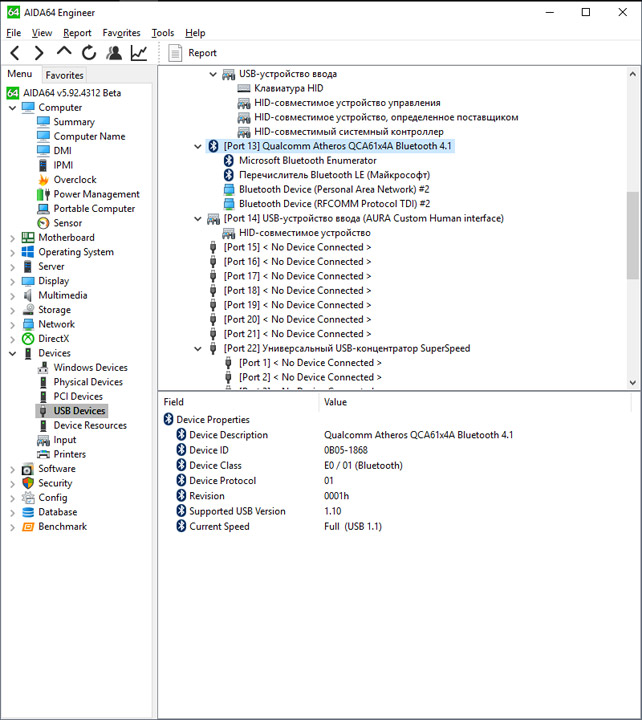Expand the Display node
Viewport: 642px width, 720px height.
point(12,281)
